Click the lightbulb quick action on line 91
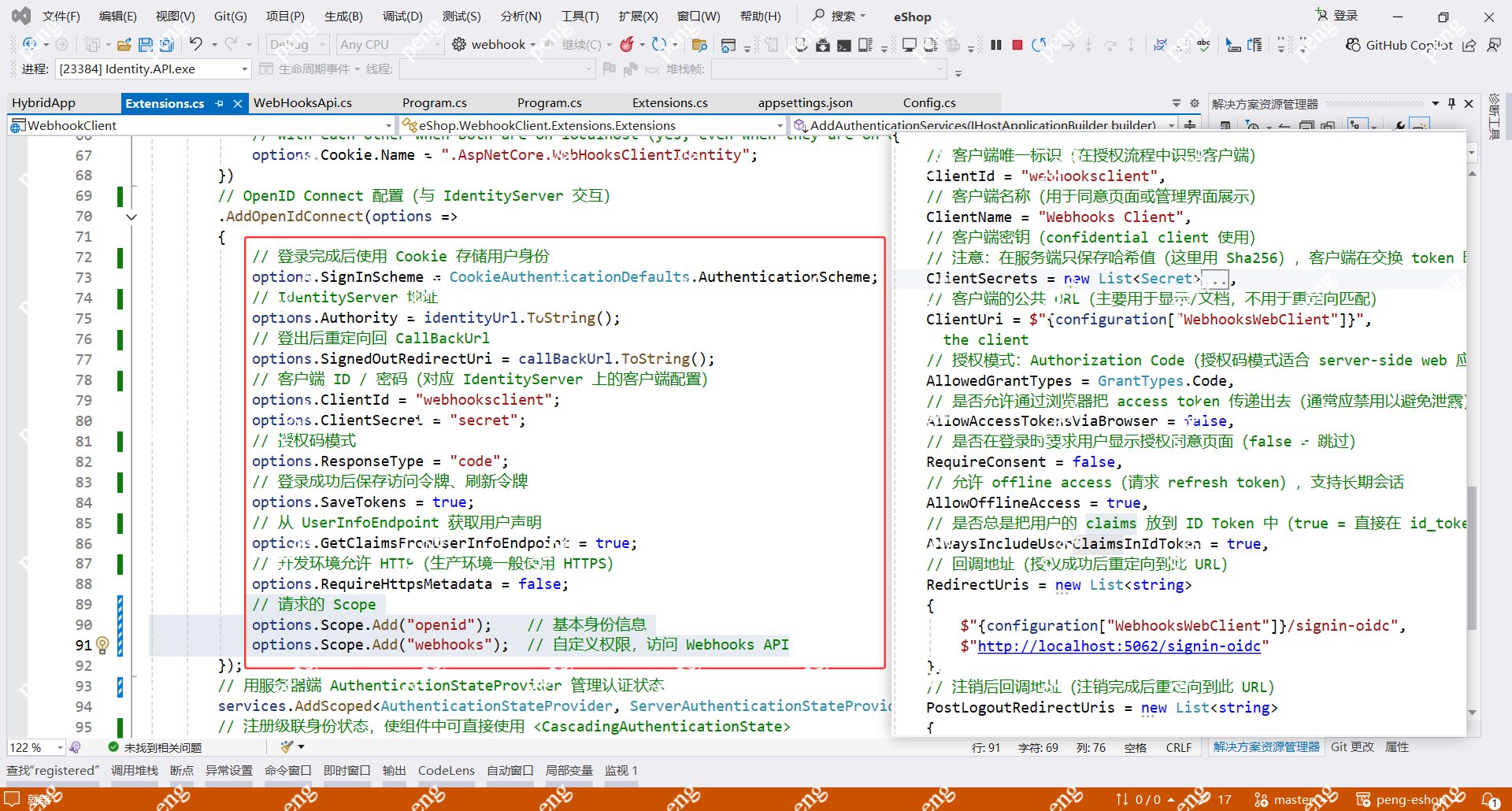Viewport: 1512px width, 811px height. click(102, 646)
